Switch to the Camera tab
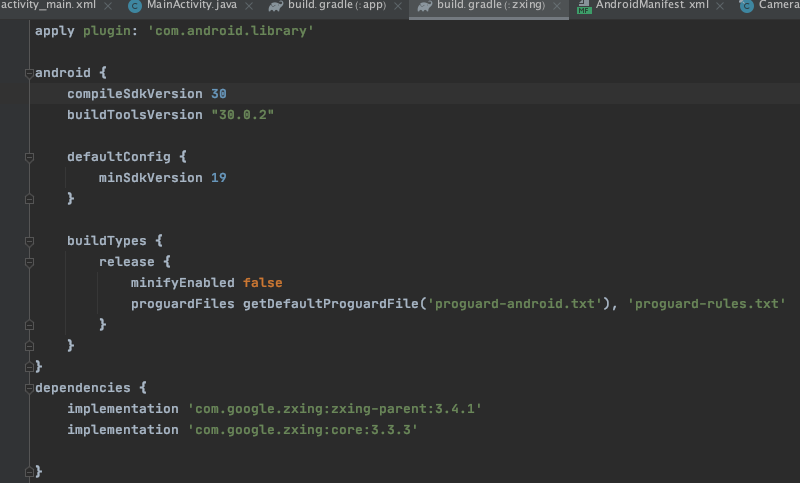The width and height of the screenshot is (800, 483). pyautogui.click(x=779, y=5)
